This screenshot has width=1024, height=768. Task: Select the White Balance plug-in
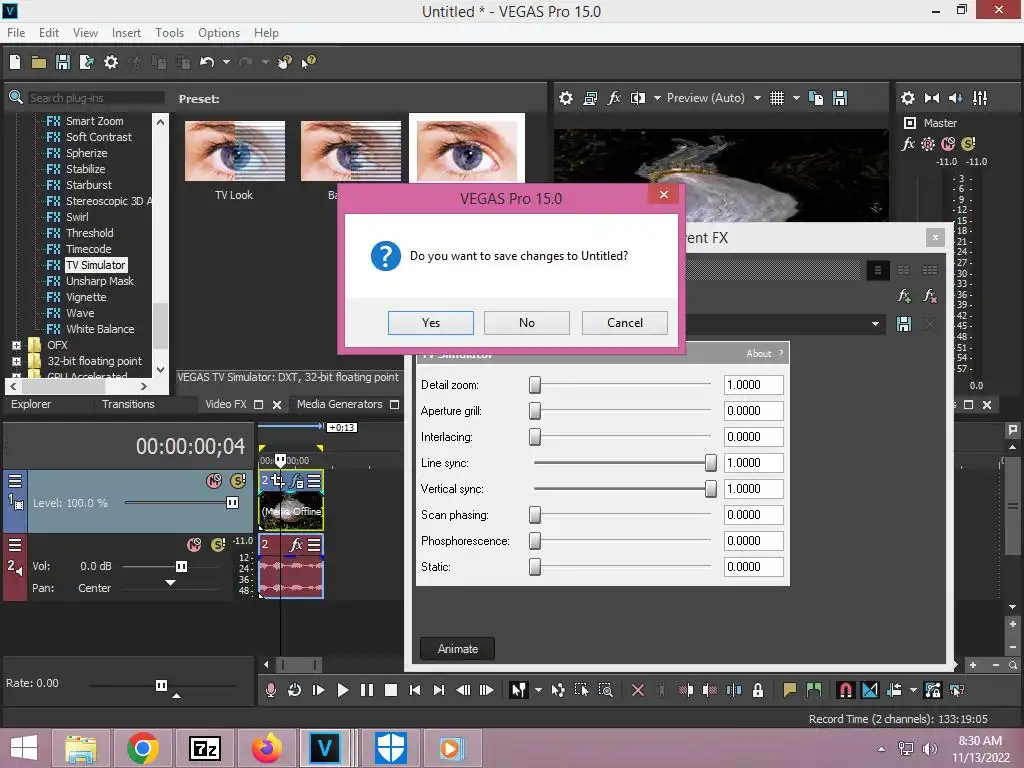(99, 329)
